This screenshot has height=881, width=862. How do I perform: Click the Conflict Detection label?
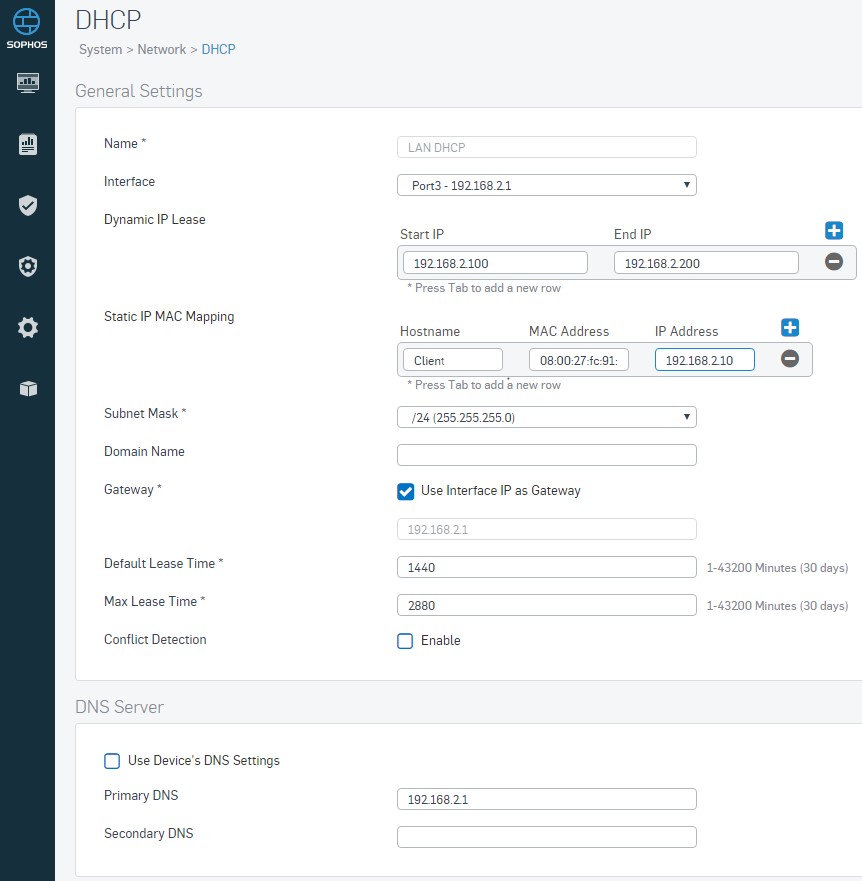(155, 639)
